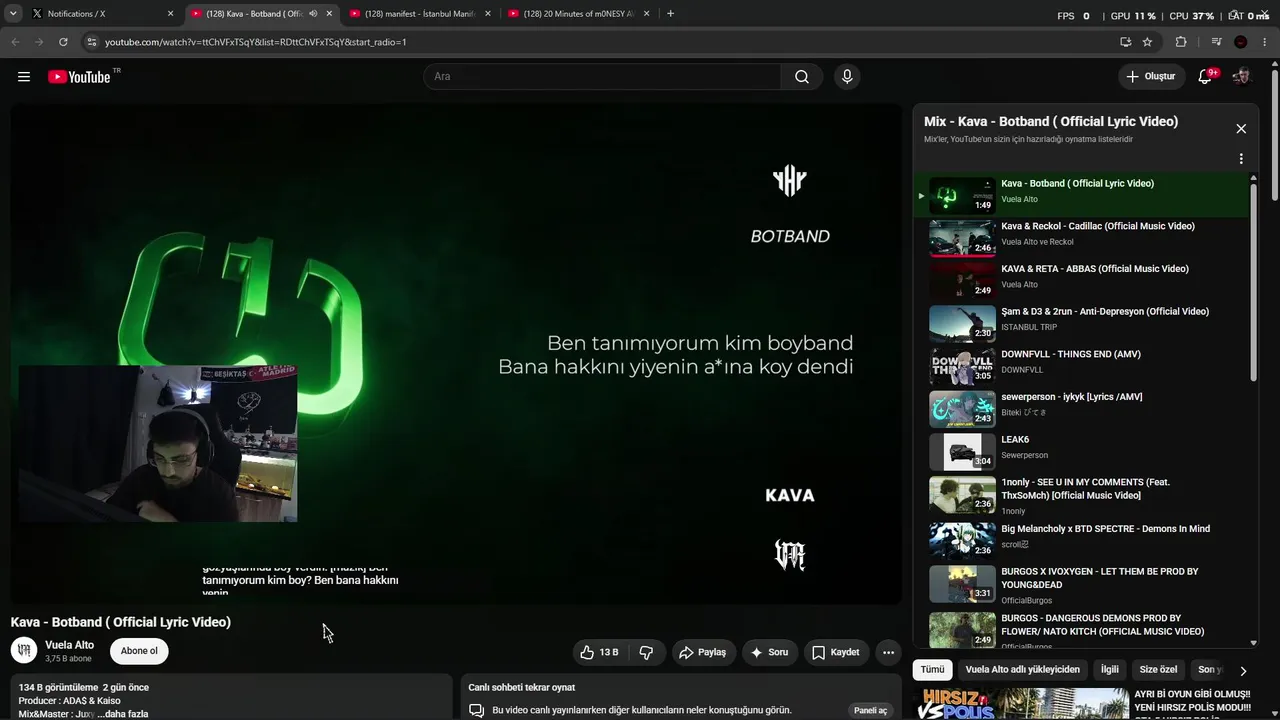Save the video with Kaydet

[x=836, y=652]
